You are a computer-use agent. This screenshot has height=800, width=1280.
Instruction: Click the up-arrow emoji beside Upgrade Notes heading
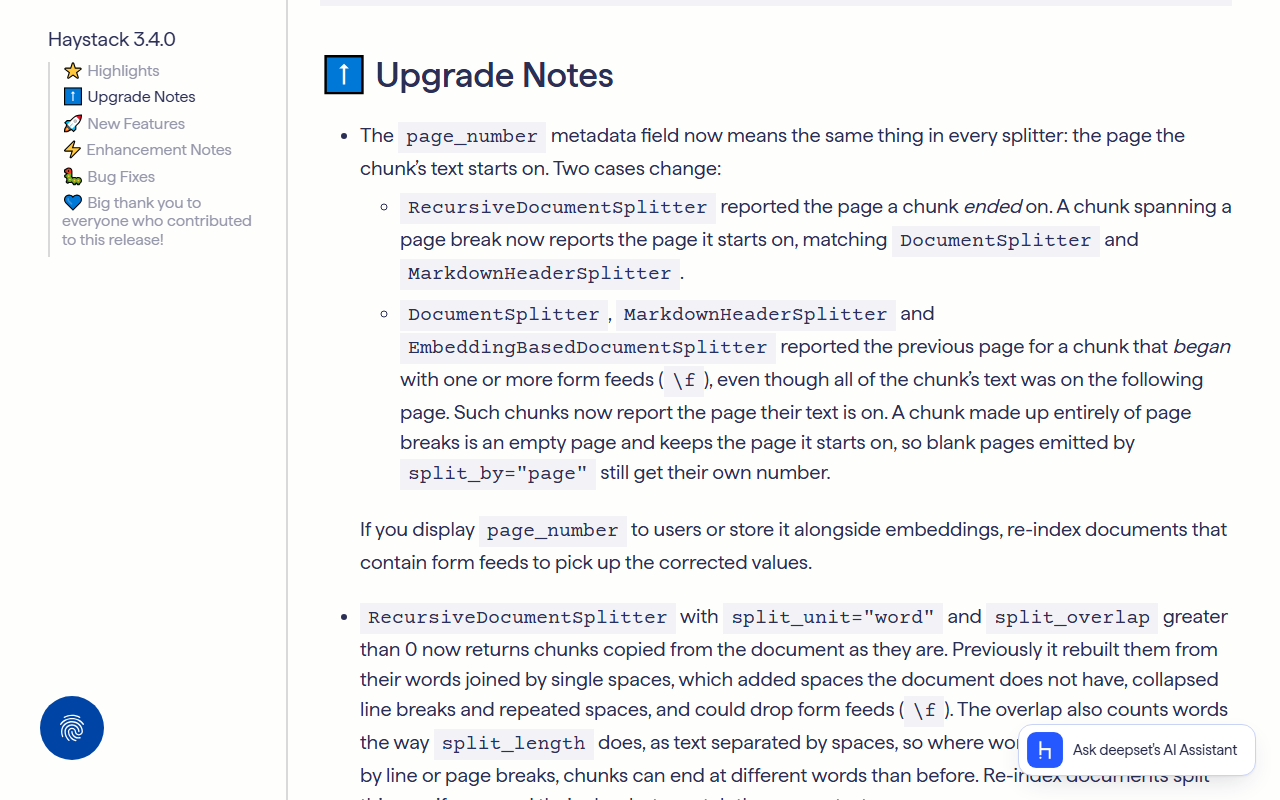point(344,75)
